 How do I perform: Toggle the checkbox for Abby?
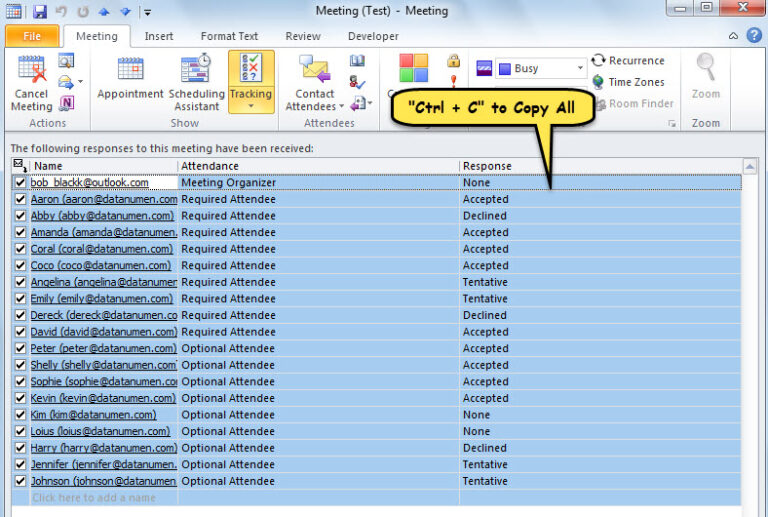20,216
